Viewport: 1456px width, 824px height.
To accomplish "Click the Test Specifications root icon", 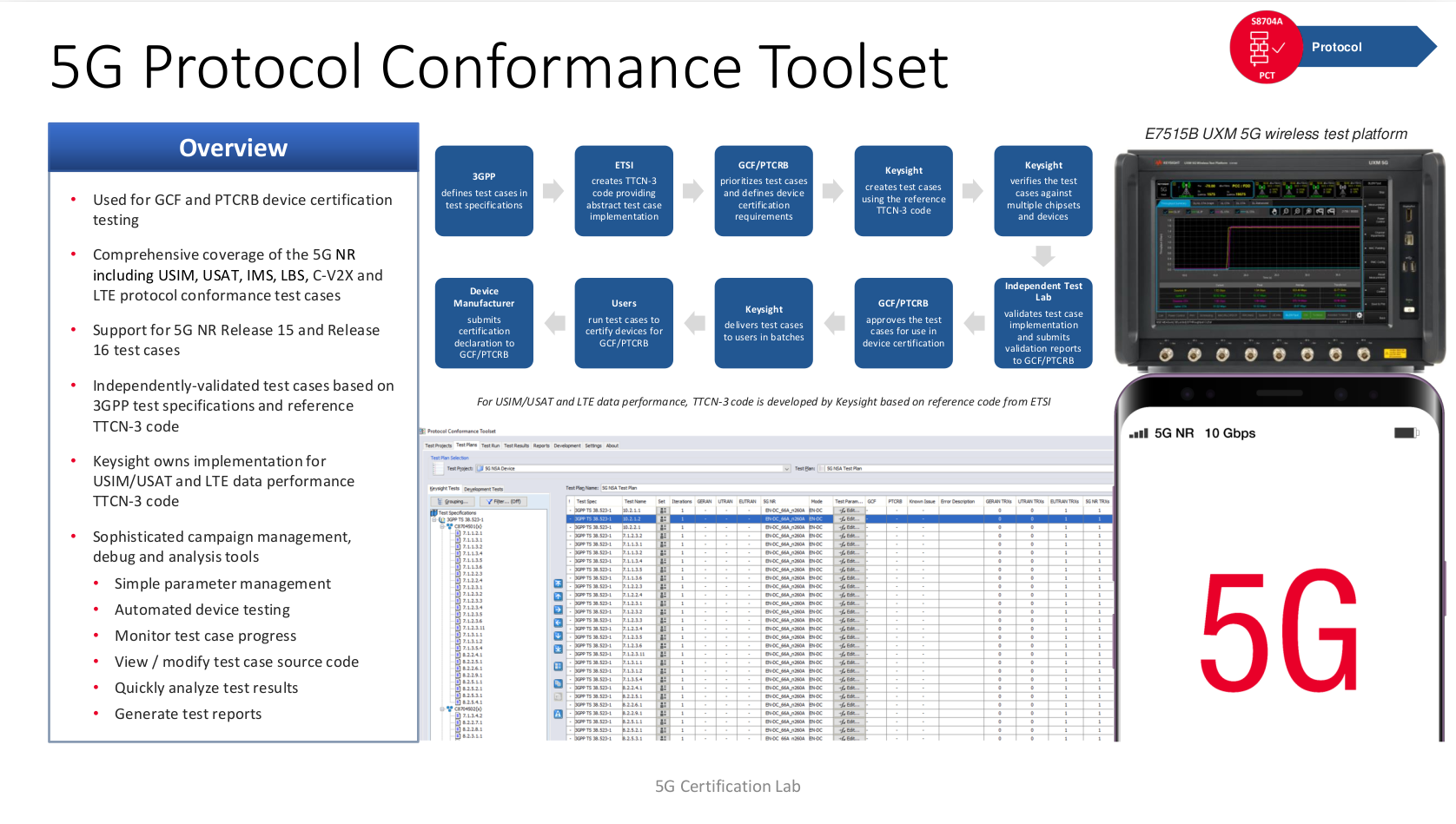I will pos(433,512).
